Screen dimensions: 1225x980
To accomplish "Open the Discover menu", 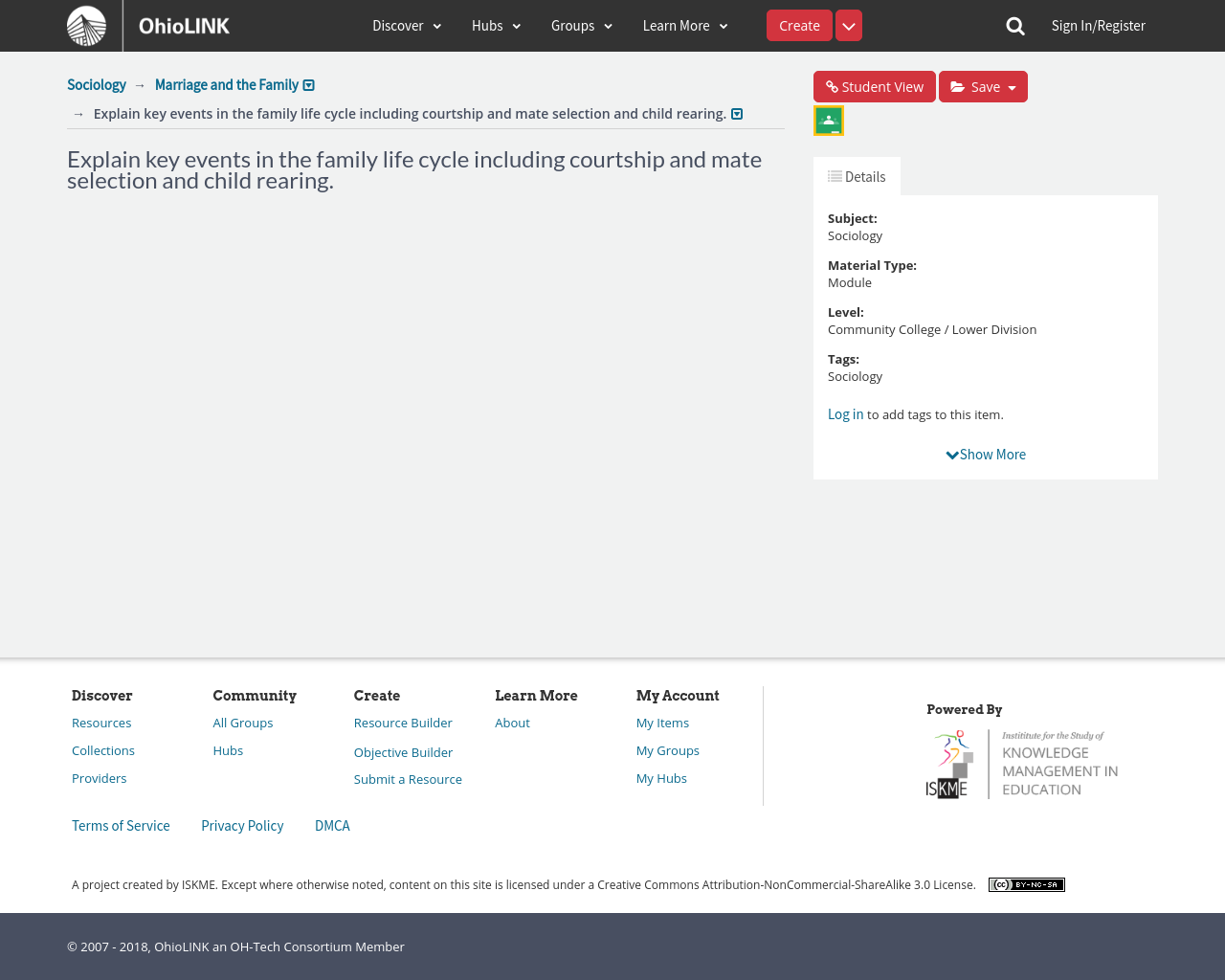I will [x=407, y=26].
